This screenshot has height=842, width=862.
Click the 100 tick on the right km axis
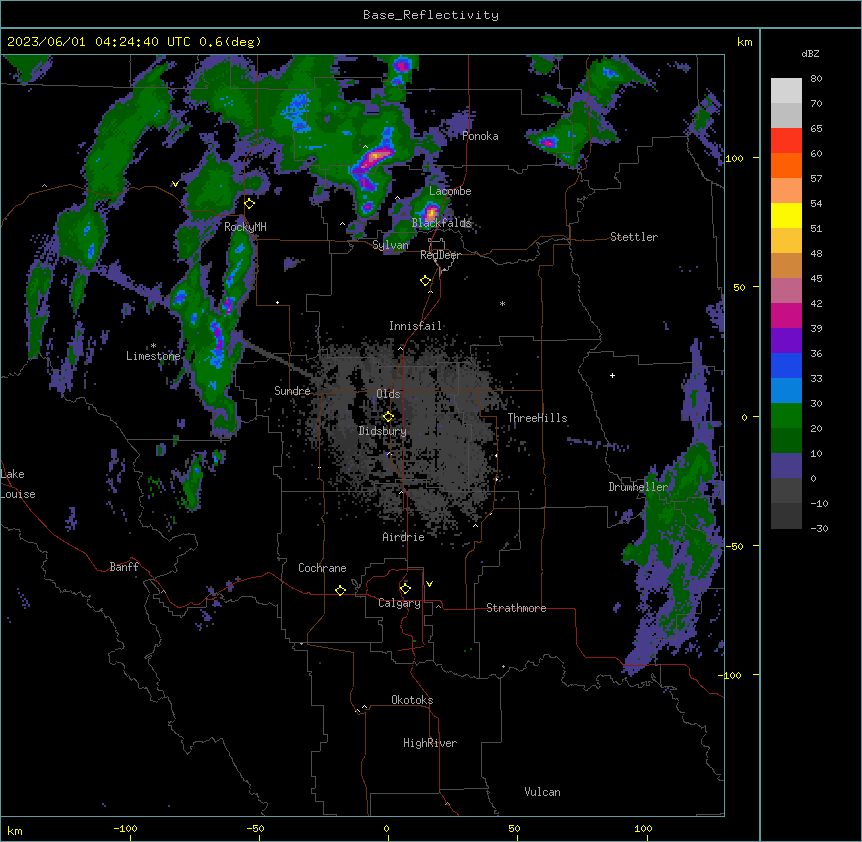[x=734, y=158]
